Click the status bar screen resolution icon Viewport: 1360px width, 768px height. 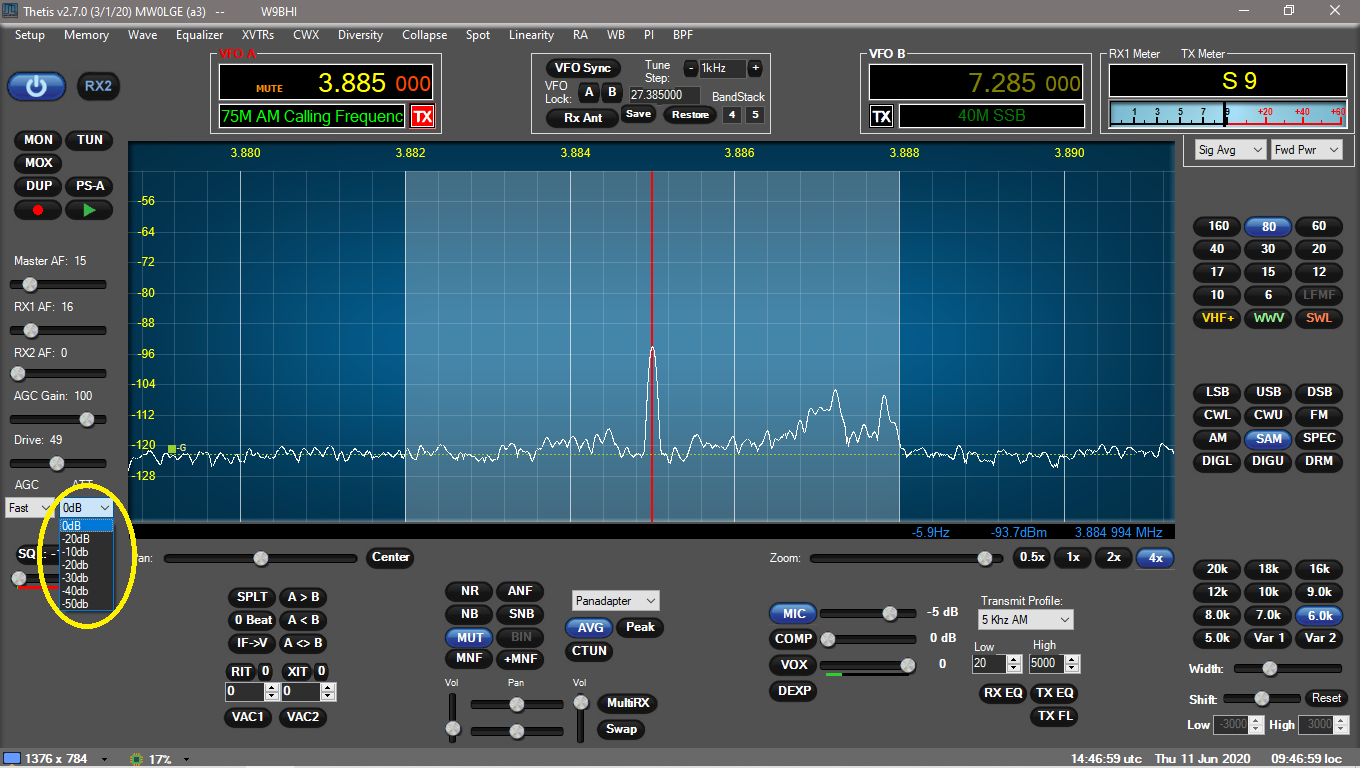coord(11,759)
